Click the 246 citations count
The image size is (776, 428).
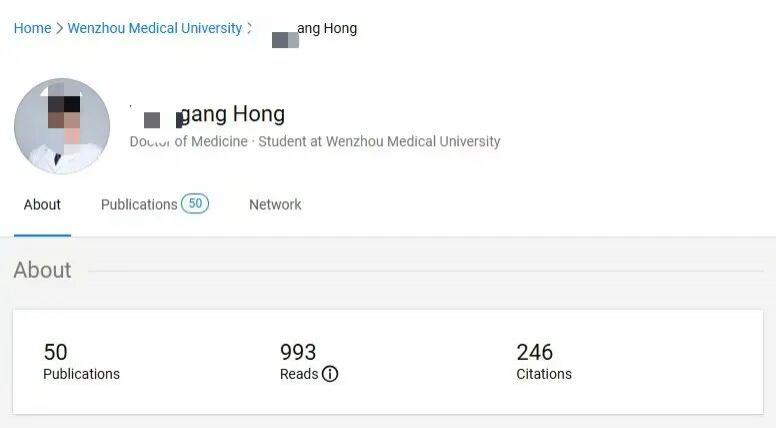pyautogui.click(x=534, y=352)
